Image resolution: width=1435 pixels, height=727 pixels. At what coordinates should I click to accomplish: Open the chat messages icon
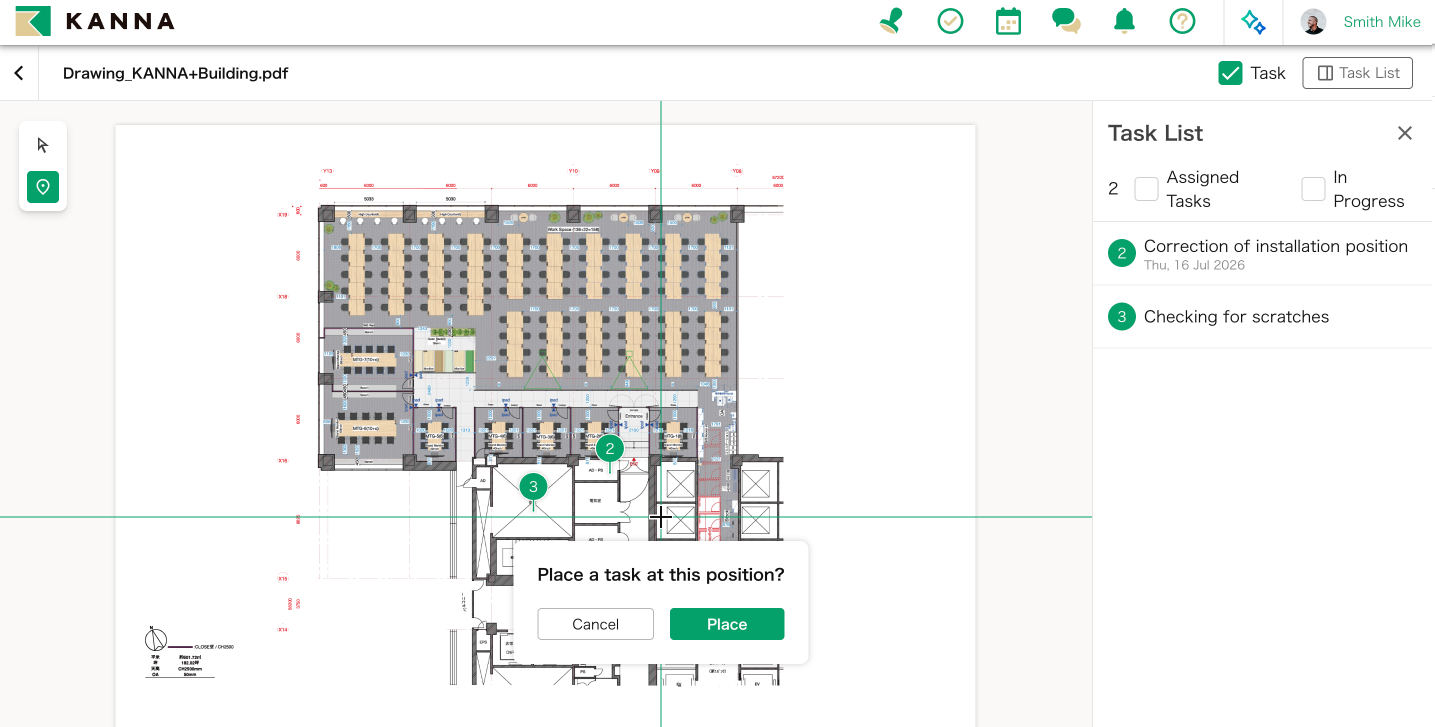point(1066,21)
